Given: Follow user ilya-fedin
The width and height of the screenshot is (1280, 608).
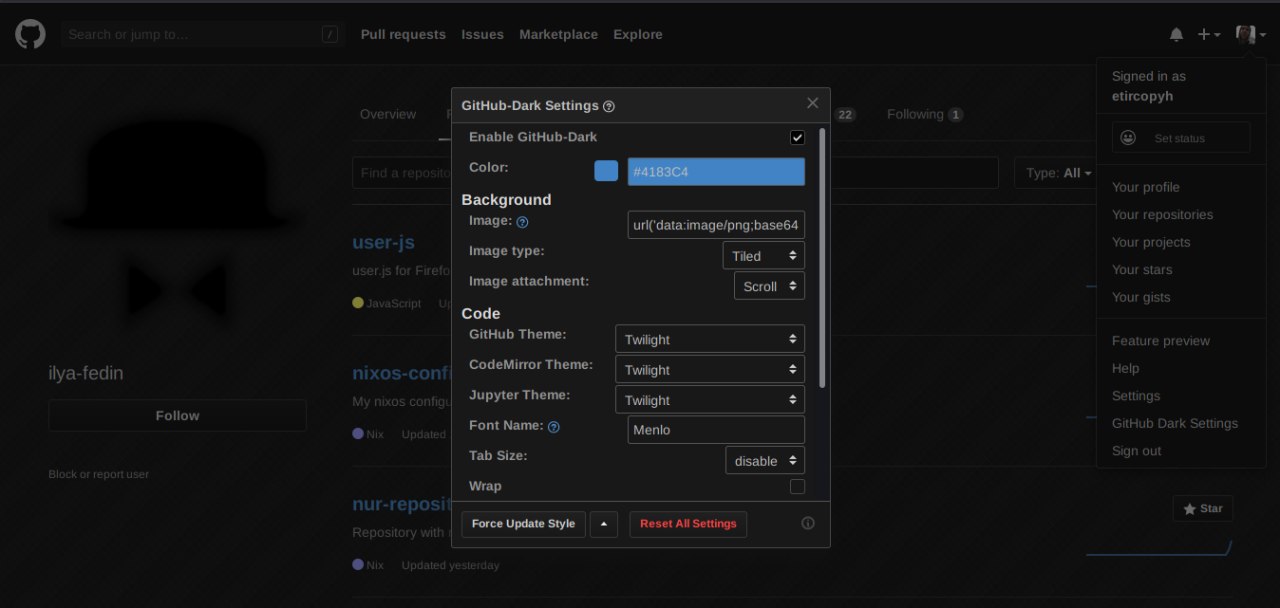Looking at the screenshot, I should click(x=177, y=415).
